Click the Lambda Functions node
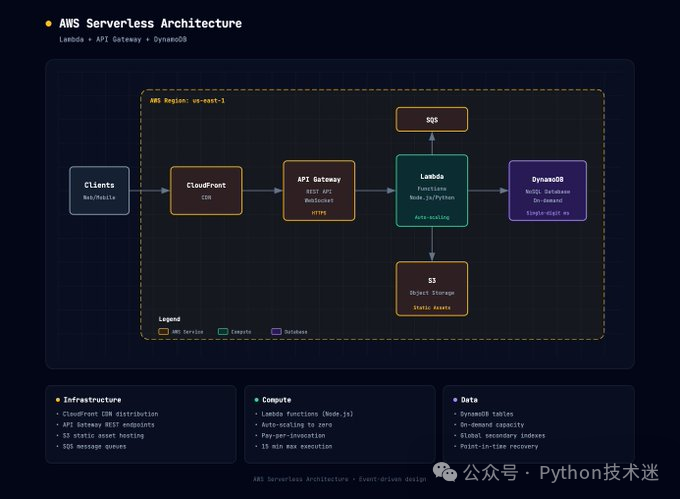The height and width of the screenshot is (499, 680). [x=432, y=190]
